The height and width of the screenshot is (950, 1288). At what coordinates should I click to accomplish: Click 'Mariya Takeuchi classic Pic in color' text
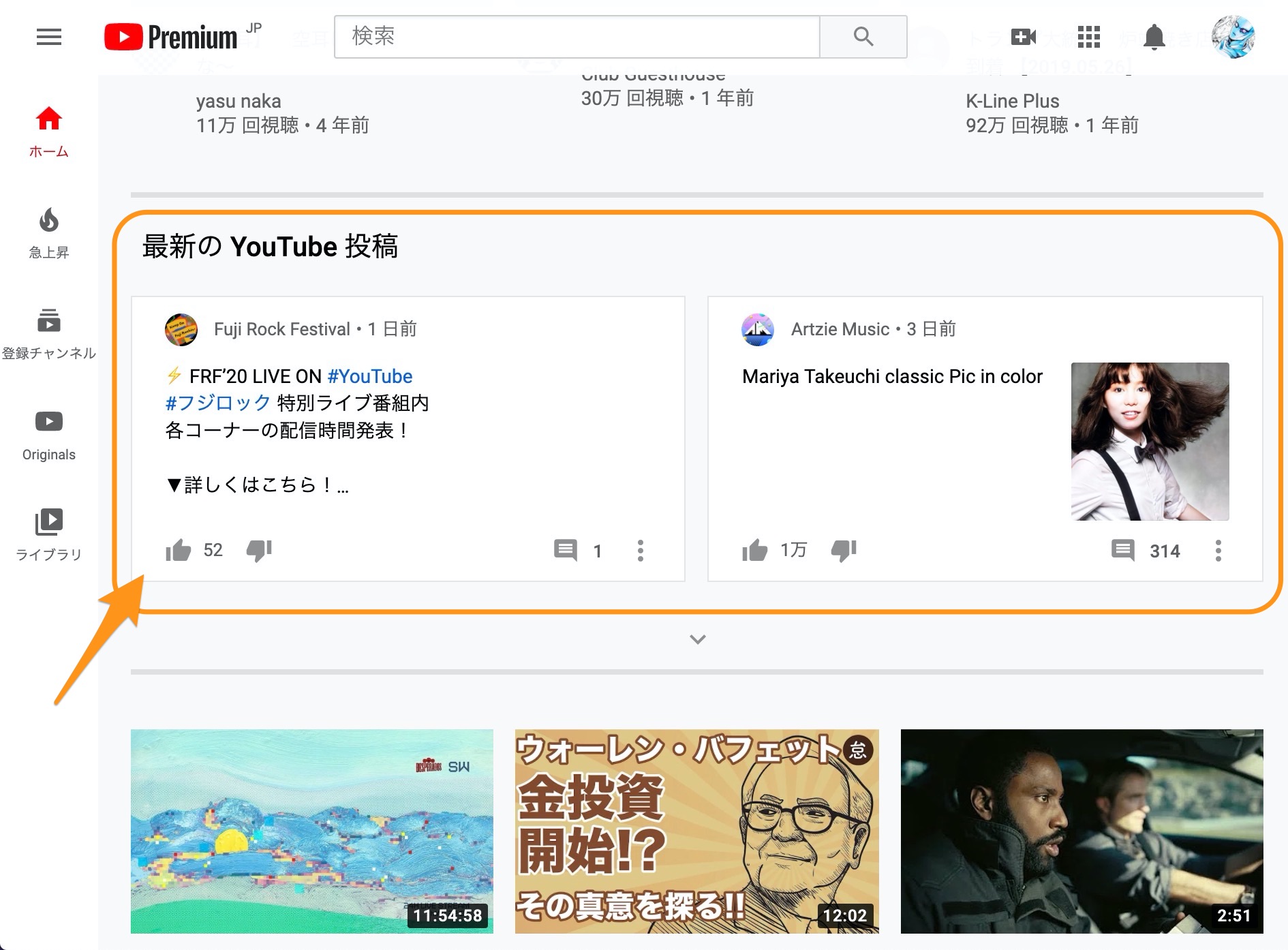click(892, 376)
